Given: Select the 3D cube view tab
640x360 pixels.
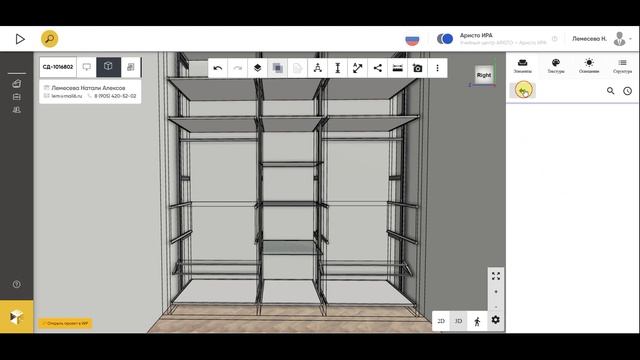Looking at the screenshot, I should [108, 67].
